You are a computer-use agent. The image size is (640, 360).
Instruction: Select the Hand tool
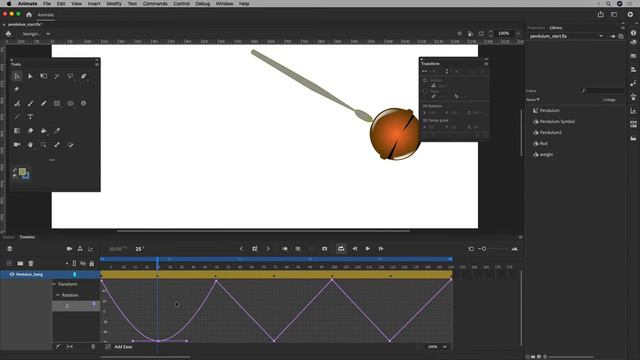(x=30, y=144)
